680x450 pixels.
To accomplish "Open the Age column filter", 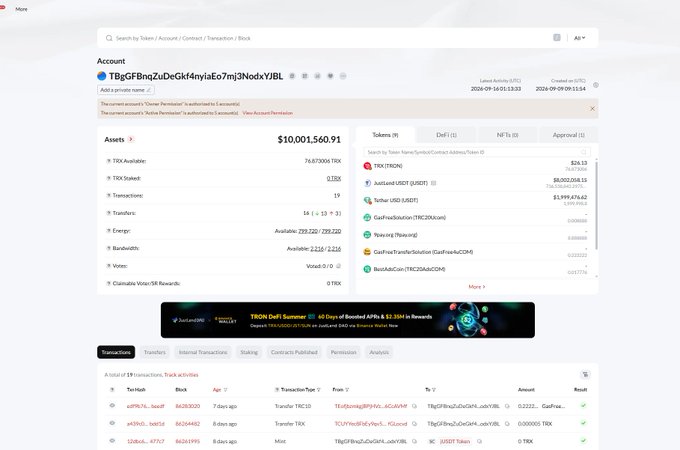I will click(x=226, y=390).
